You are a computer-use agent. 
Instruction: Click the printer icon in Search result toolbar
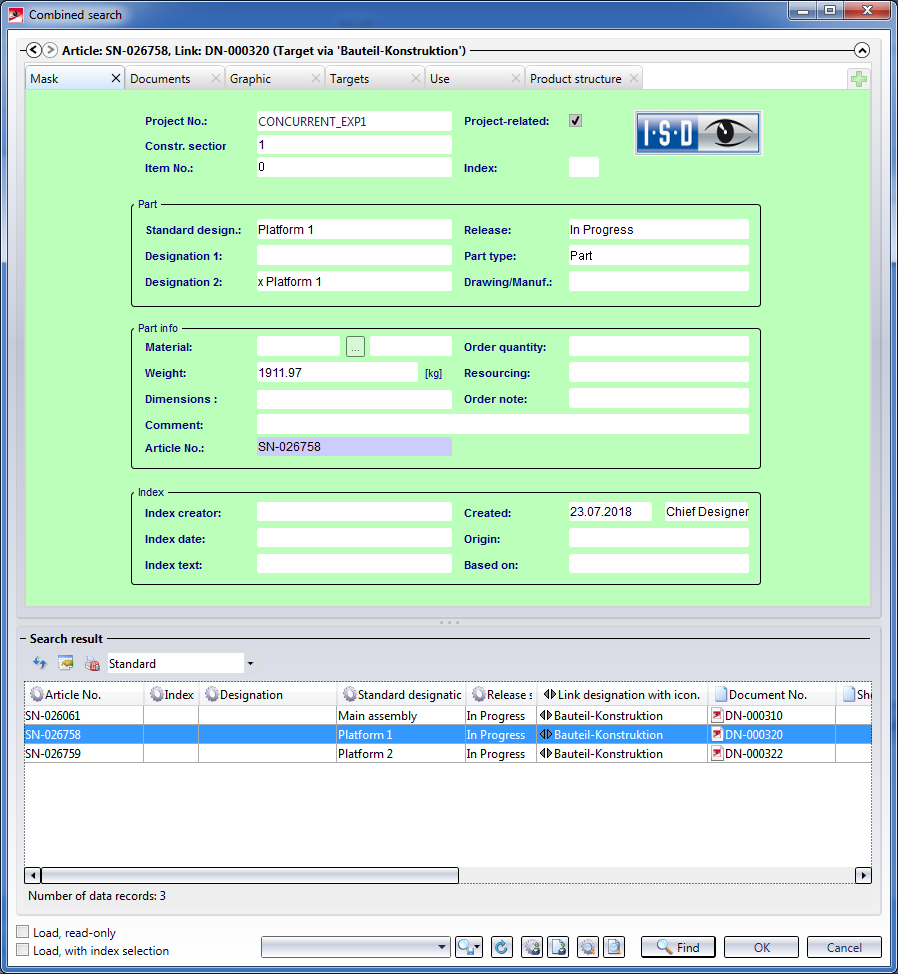[x=92, y=663]
